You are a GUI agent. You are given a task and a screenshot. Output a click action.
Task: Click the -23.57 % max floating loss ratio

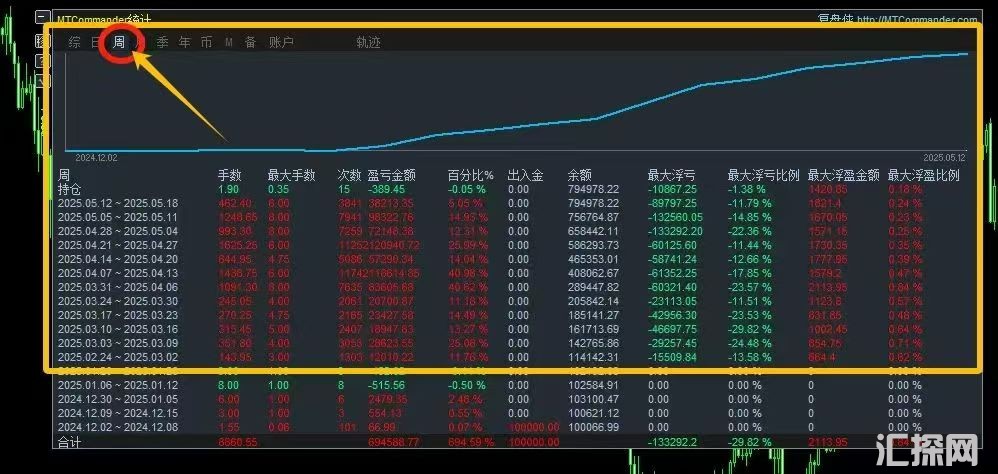point(750,288)
